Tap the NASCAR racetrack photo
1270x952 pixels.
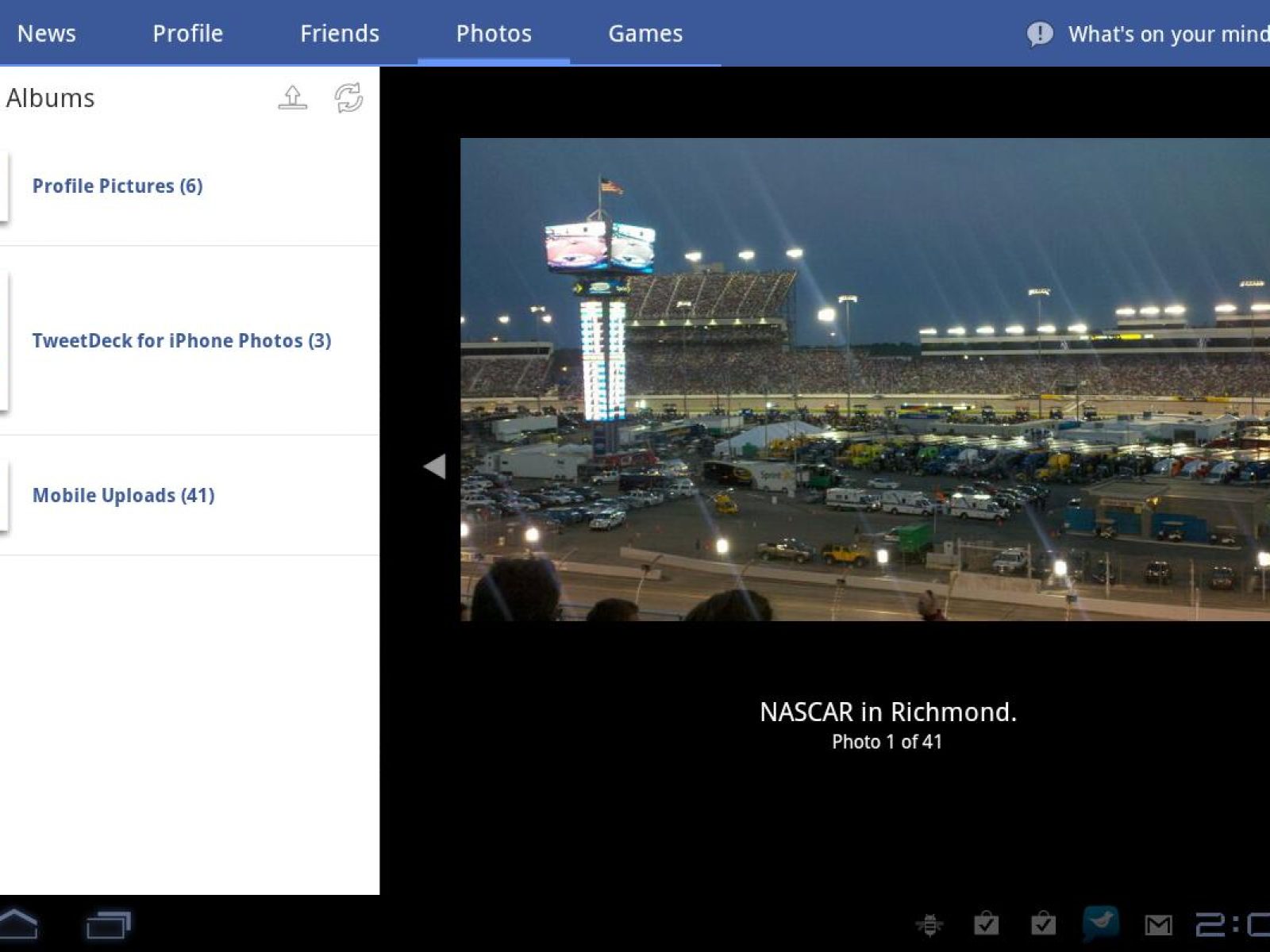864,379
